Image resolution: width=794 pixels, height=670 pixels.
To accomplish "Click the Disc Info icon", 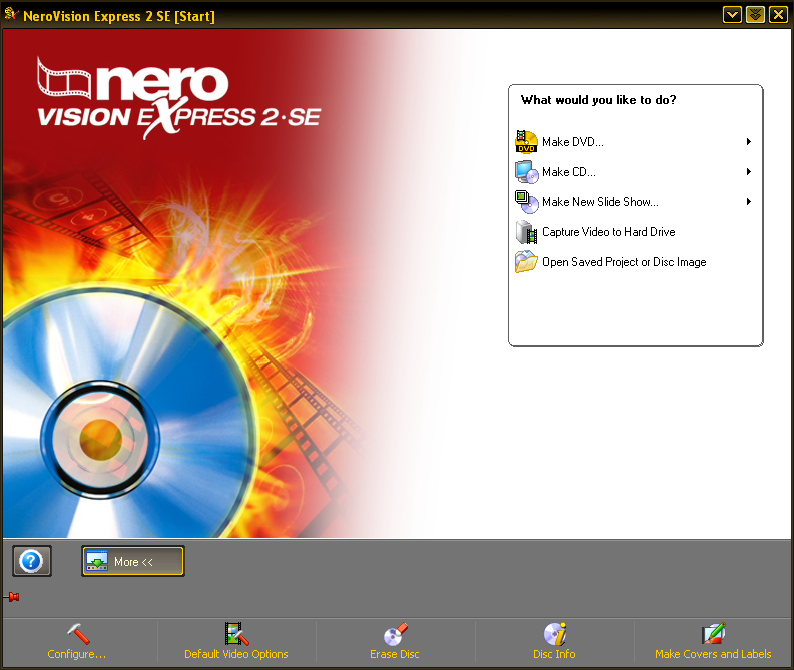I will [x=554, y=634].
